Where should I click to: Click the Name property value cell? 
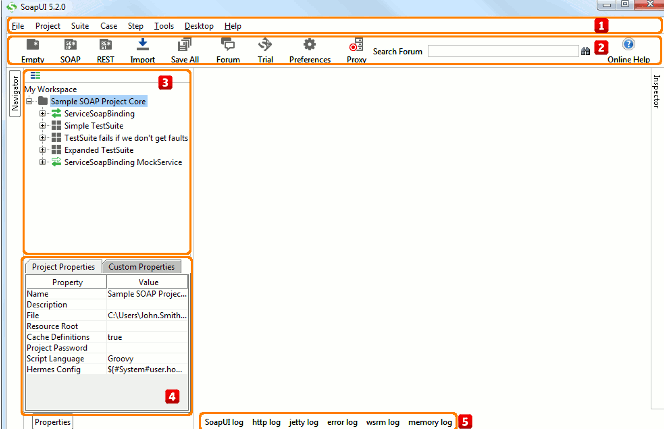[x=147, y=293]
